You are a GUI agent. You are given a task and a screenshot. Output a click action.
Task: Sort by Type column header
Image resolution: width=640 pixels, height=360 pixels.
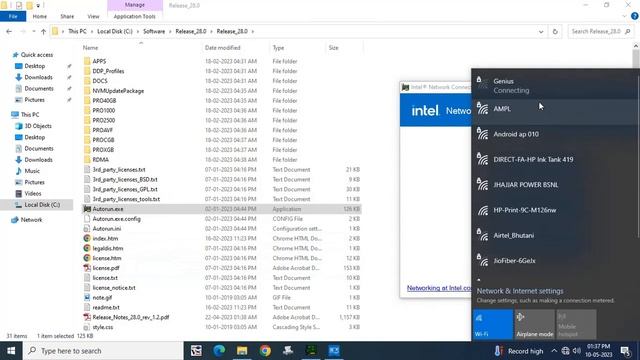click(x=278, y=48)
